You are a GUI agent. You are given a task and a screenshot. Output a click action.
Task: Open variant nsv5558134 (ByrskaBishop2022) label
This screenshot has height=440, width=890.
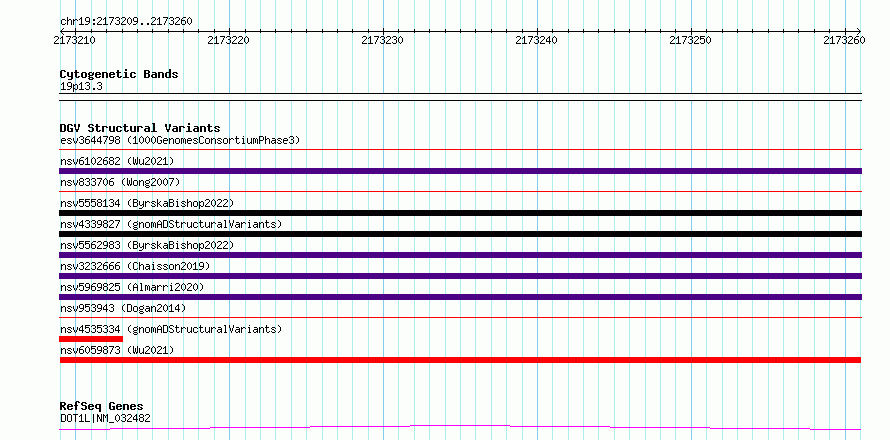pos(146,203)
